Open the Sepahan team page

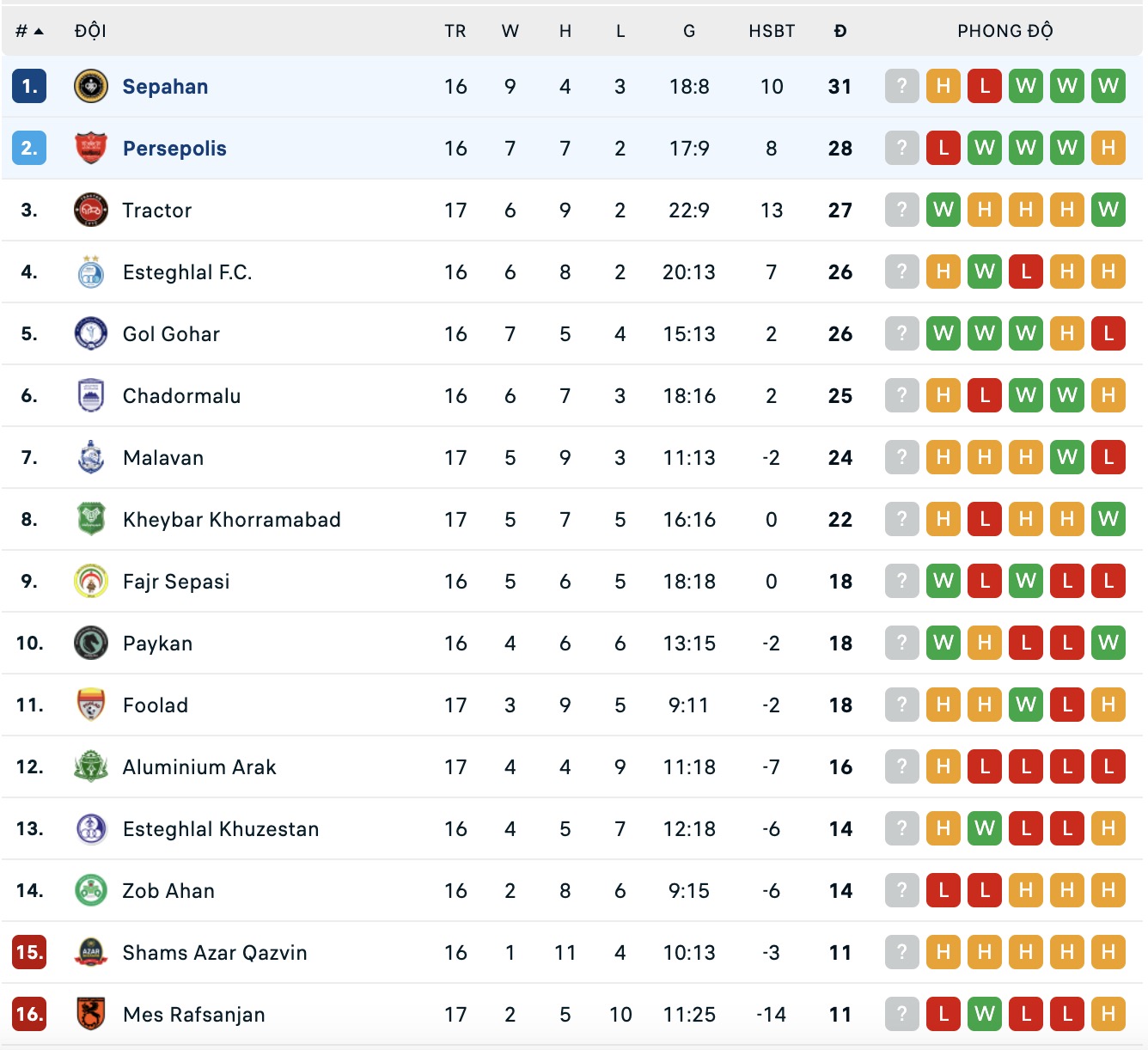(165, 86)
